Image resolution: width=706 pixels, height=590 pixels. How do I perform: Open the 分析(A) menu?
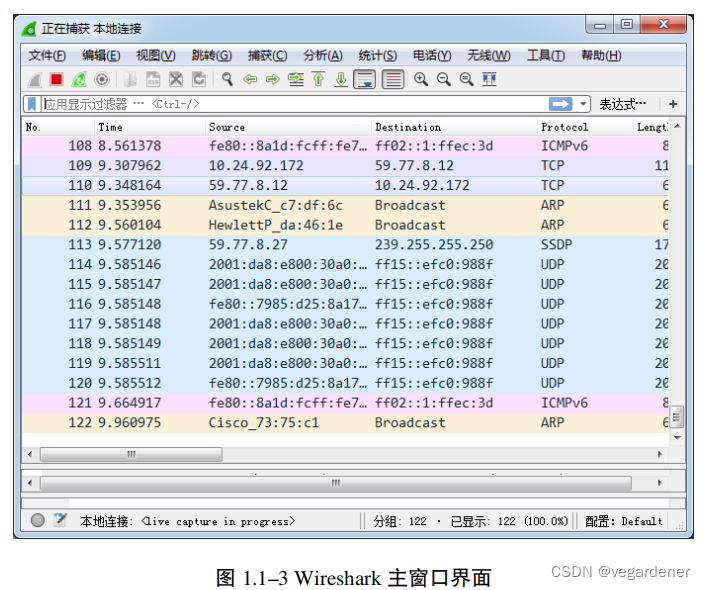pos(323,55)
